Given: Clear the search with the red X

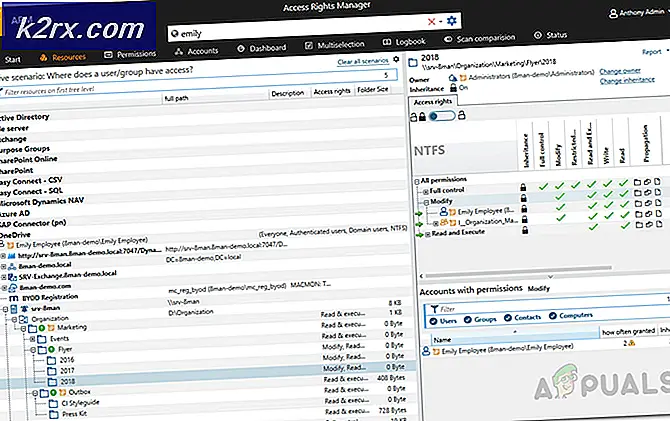Looking at the screenshot, I should (x=432, y=21).
